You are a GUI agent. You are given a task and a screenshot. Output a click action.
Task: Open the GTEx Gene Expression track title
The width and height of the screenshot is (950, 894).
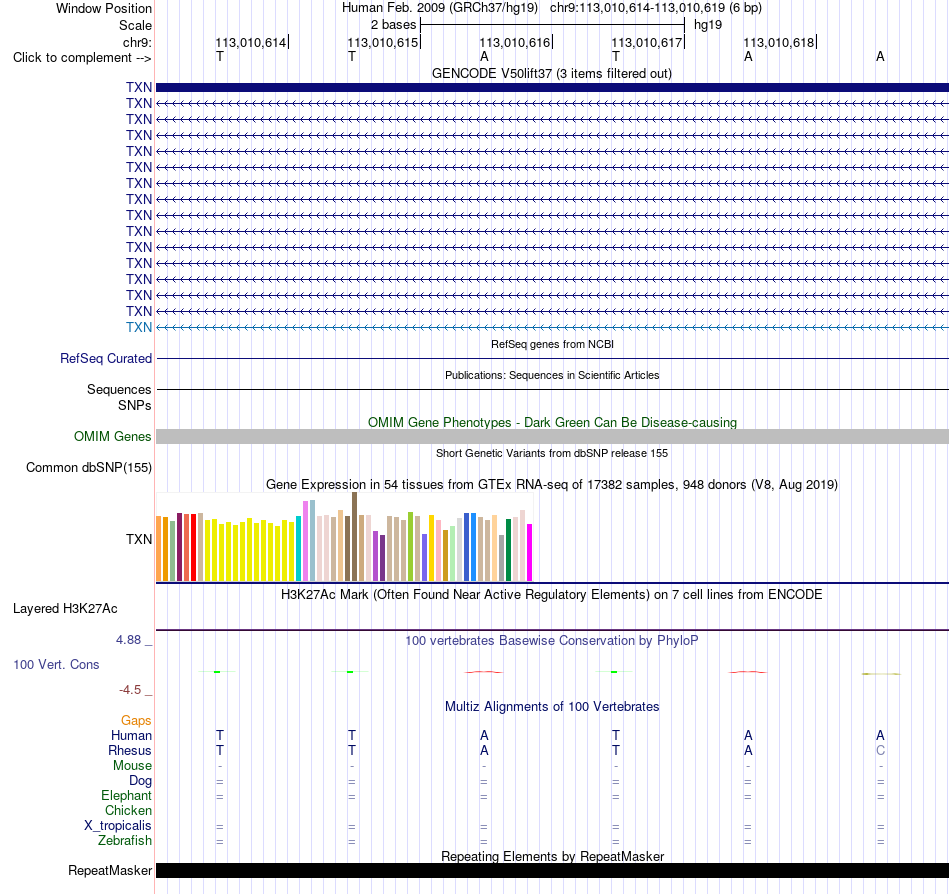(551, 485)
